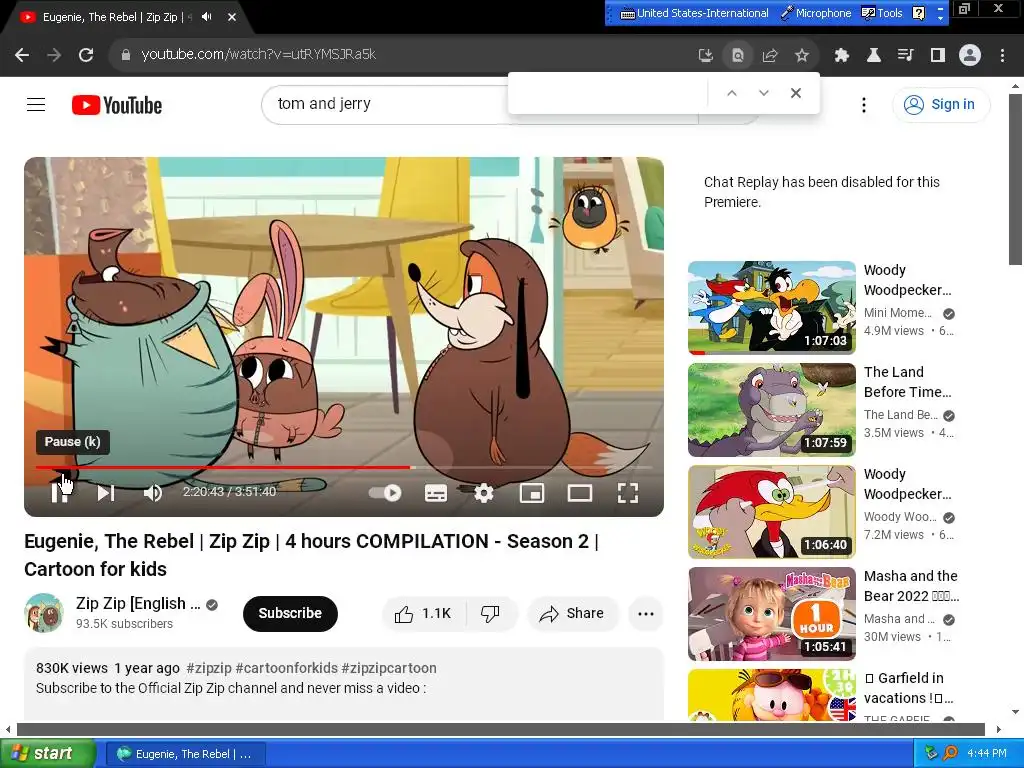The image size is (1024, 768).
Task: Click the vertical page scrollbar thumb
Action: [1015, 180]
